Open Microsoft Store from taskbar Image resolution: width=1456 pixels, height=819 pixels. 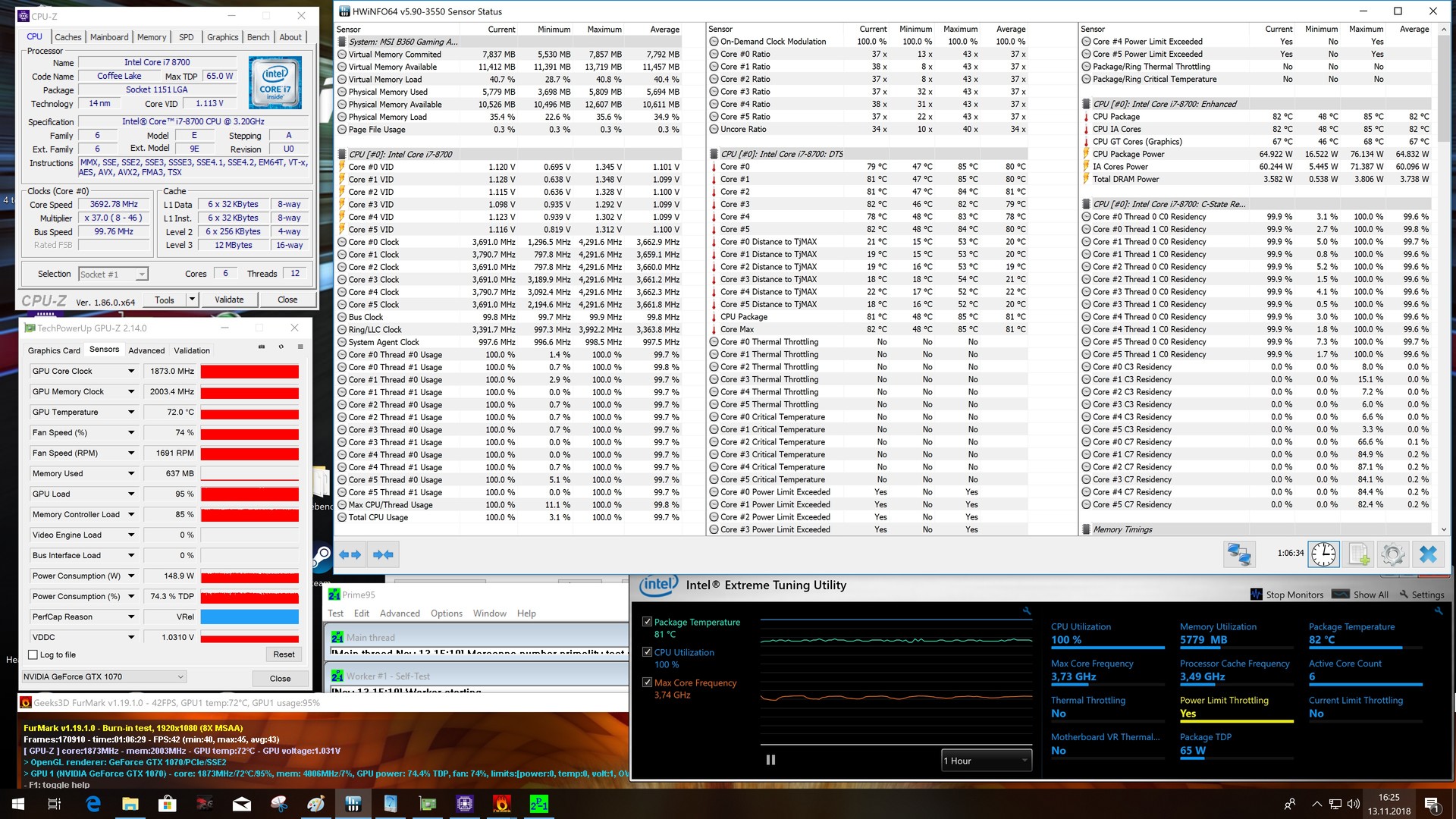point(168,804)
